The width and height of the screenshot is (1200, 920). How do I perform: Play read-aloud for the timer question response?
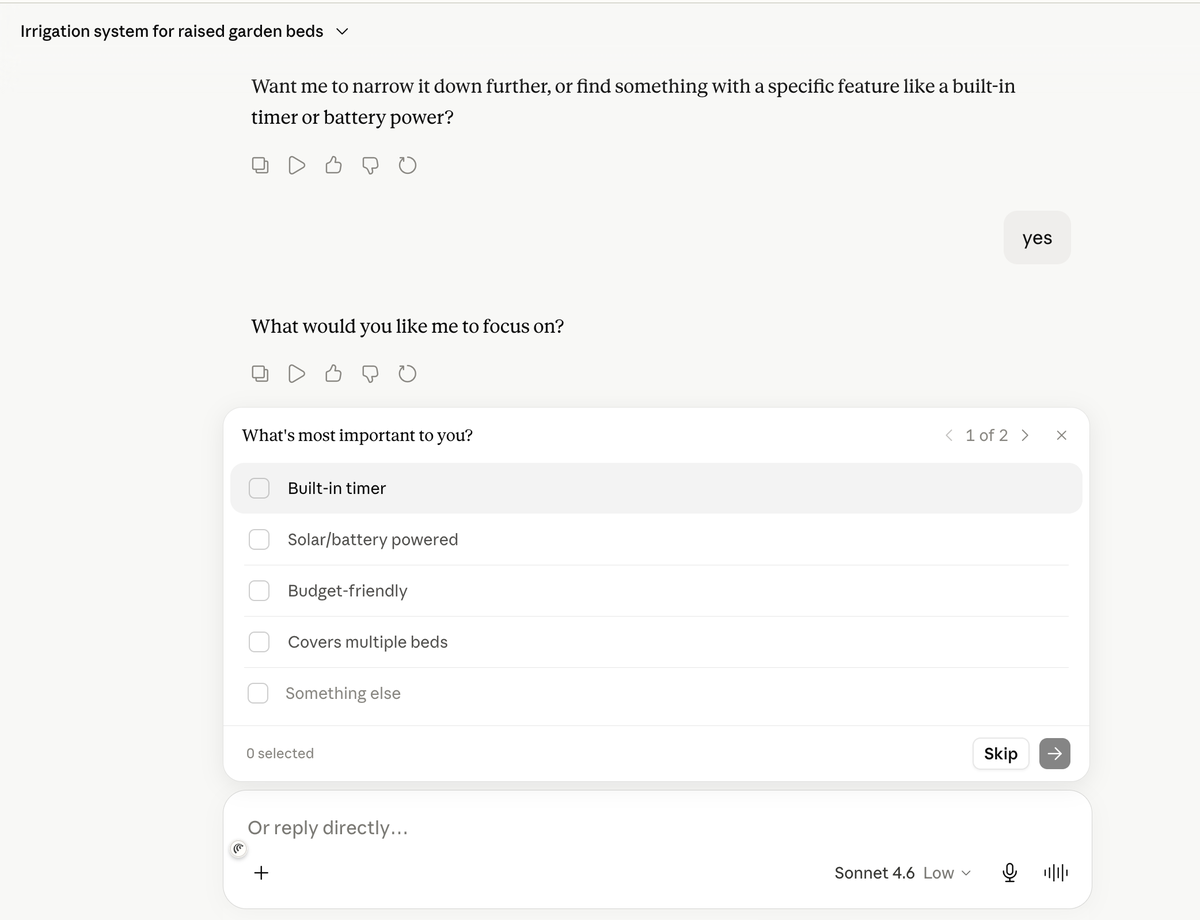coord(297,165)
